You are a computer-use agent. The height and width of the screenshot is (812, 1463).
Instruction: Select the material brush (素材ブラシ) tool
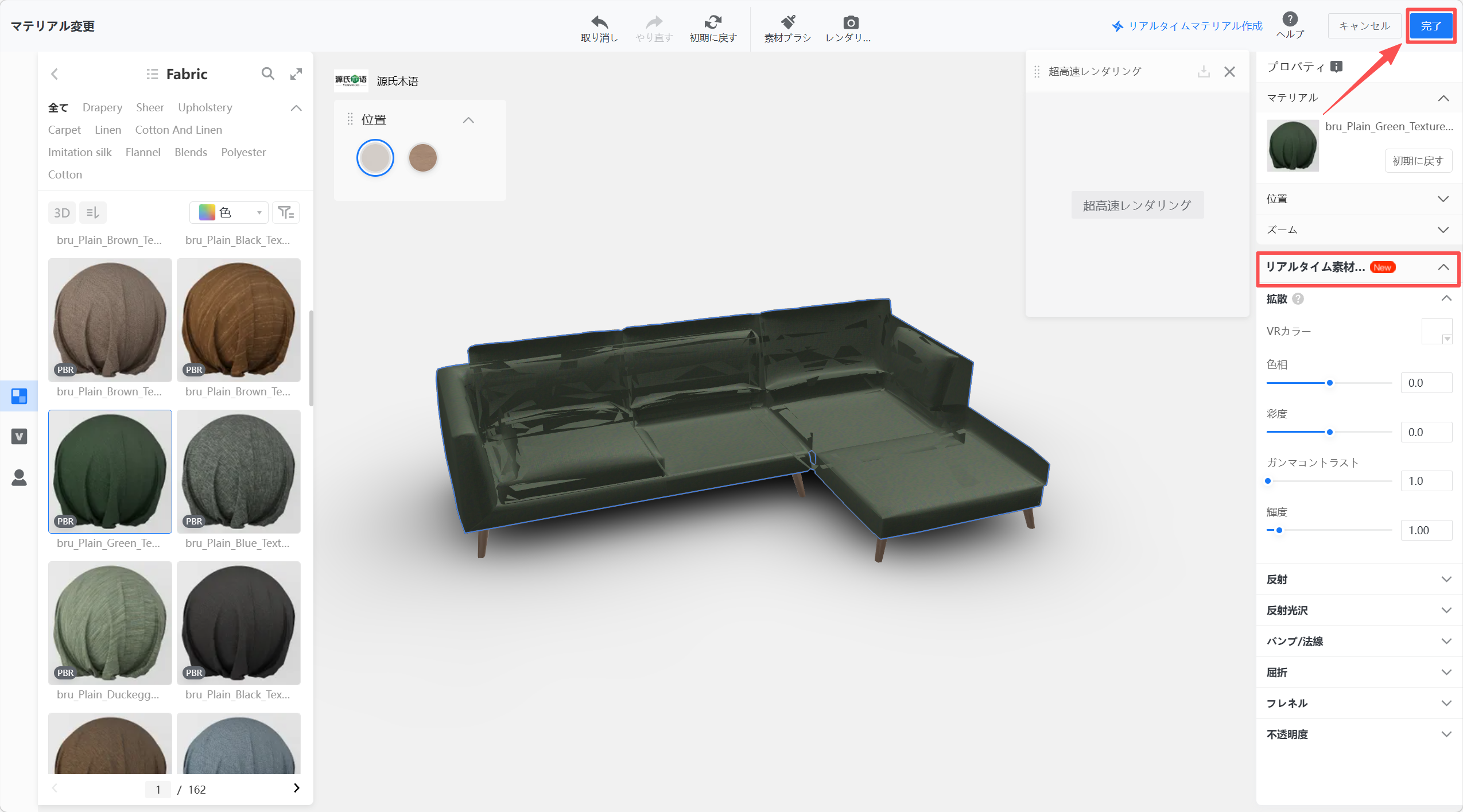tap(787, 22)
